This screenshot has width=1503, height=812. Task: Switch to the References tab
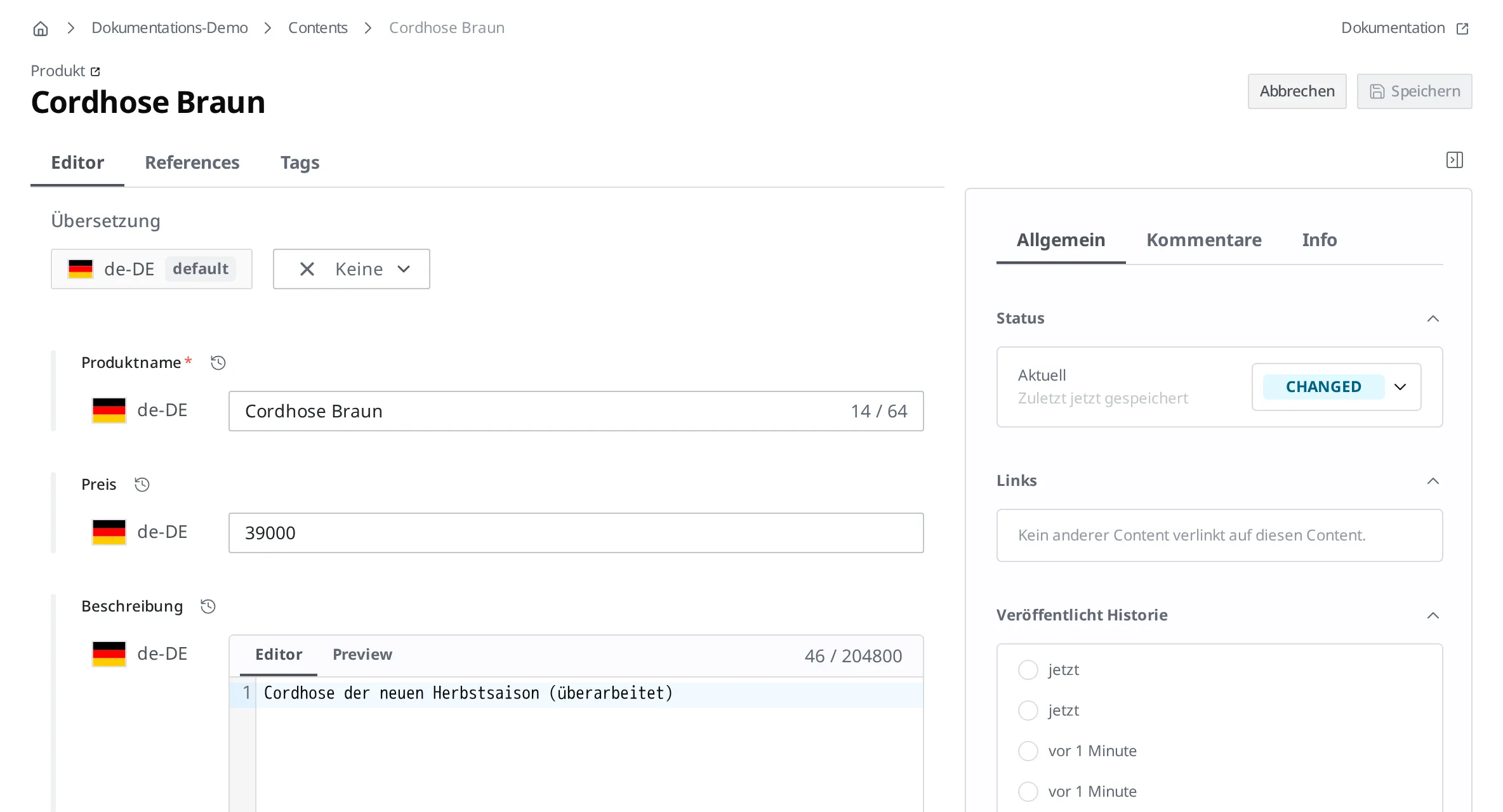coord(192,162)
